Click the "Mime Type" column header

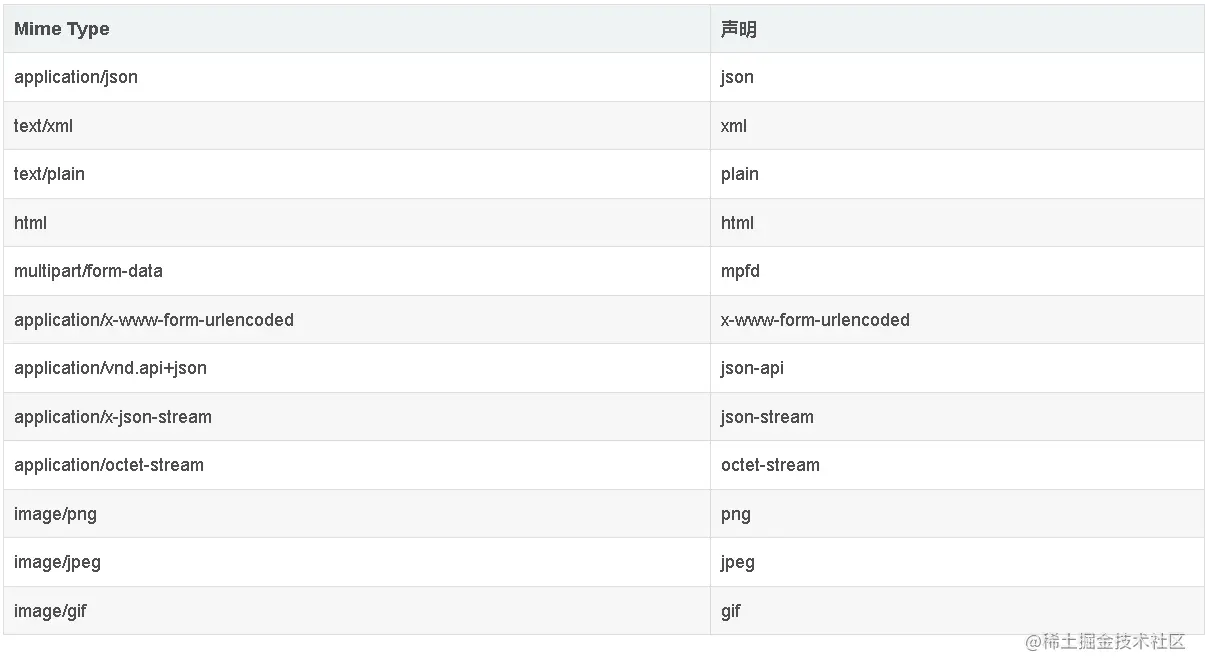[62, 29]
